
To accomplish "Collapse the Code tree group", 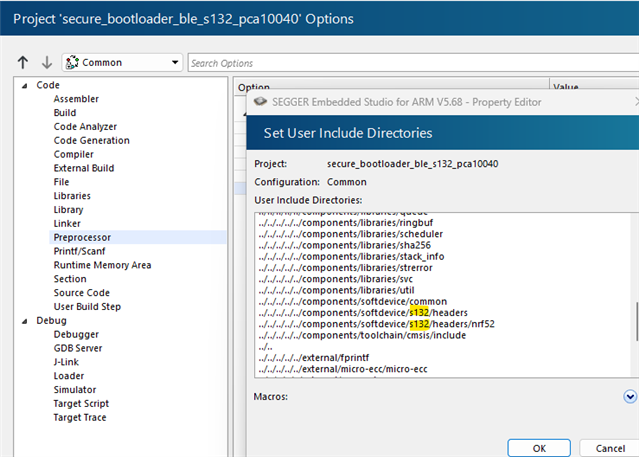I will pyautogui.click(x=24, y=86).
